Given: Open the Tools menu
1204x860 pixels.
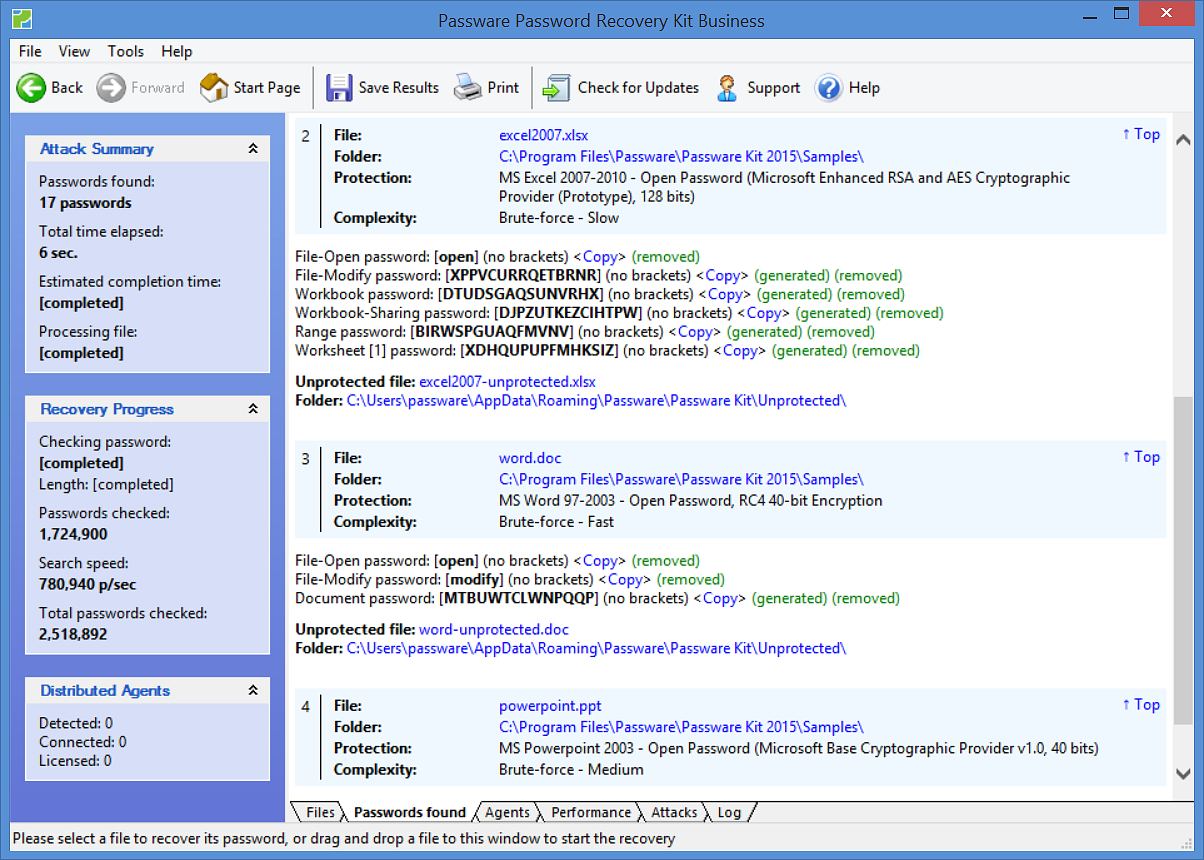Looking at the screenshot, I should coord(126,51).
